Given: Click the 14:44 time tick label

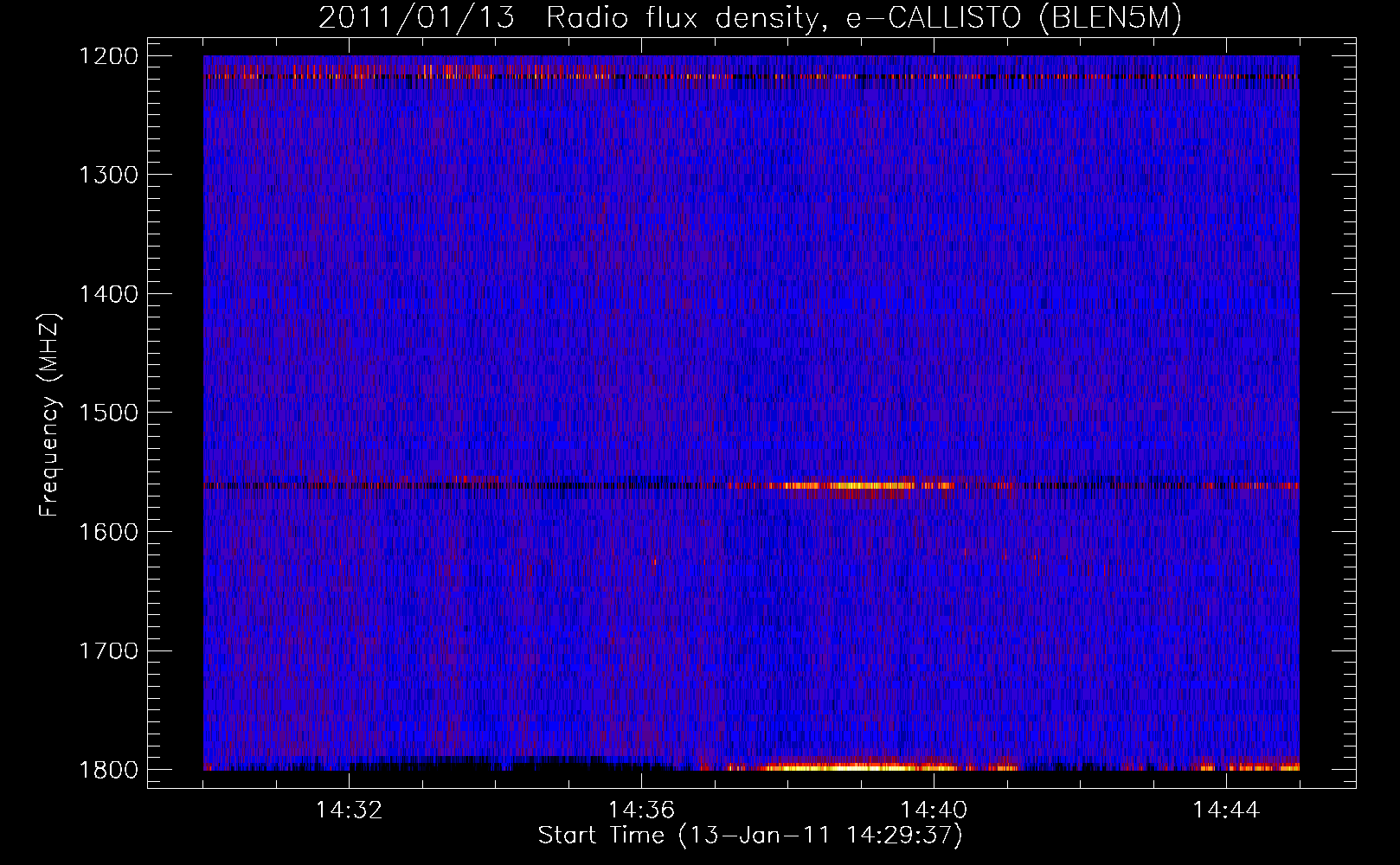Looking at the screenshot, I should click(1226, 811).
